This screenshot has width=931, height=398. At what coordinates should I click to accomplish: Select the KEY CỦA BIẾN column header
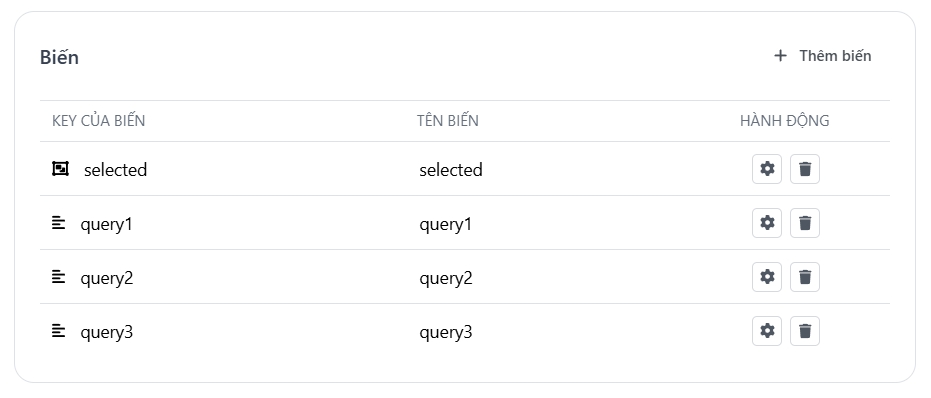coord(99,121)
